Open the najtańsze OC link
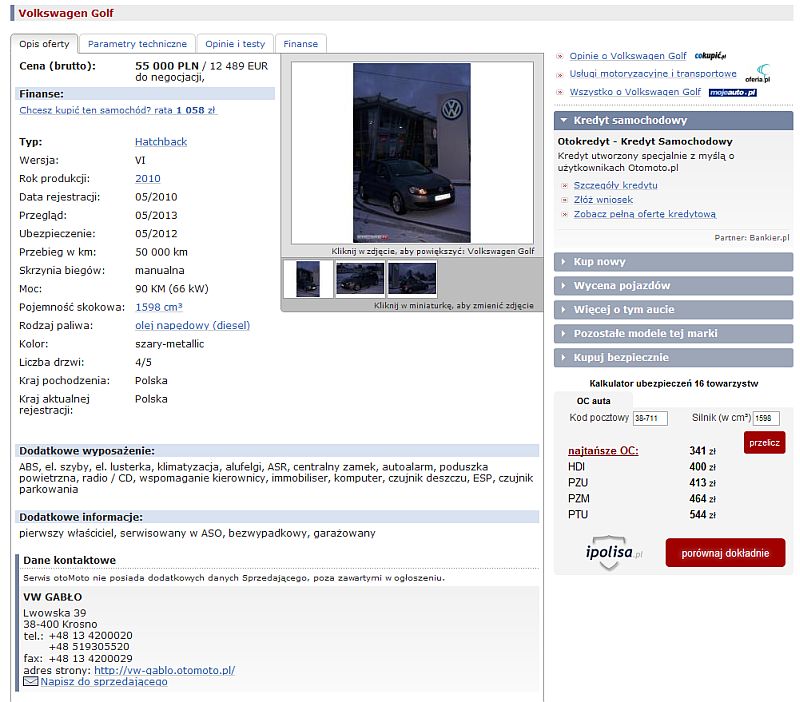This screenshot has width=800, height=702. [603, 451]
